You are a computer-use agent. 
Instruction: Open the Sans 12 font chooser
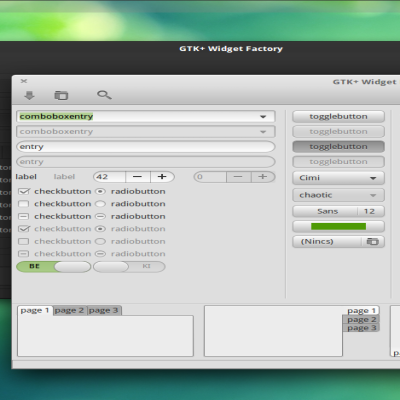(338, 211)
